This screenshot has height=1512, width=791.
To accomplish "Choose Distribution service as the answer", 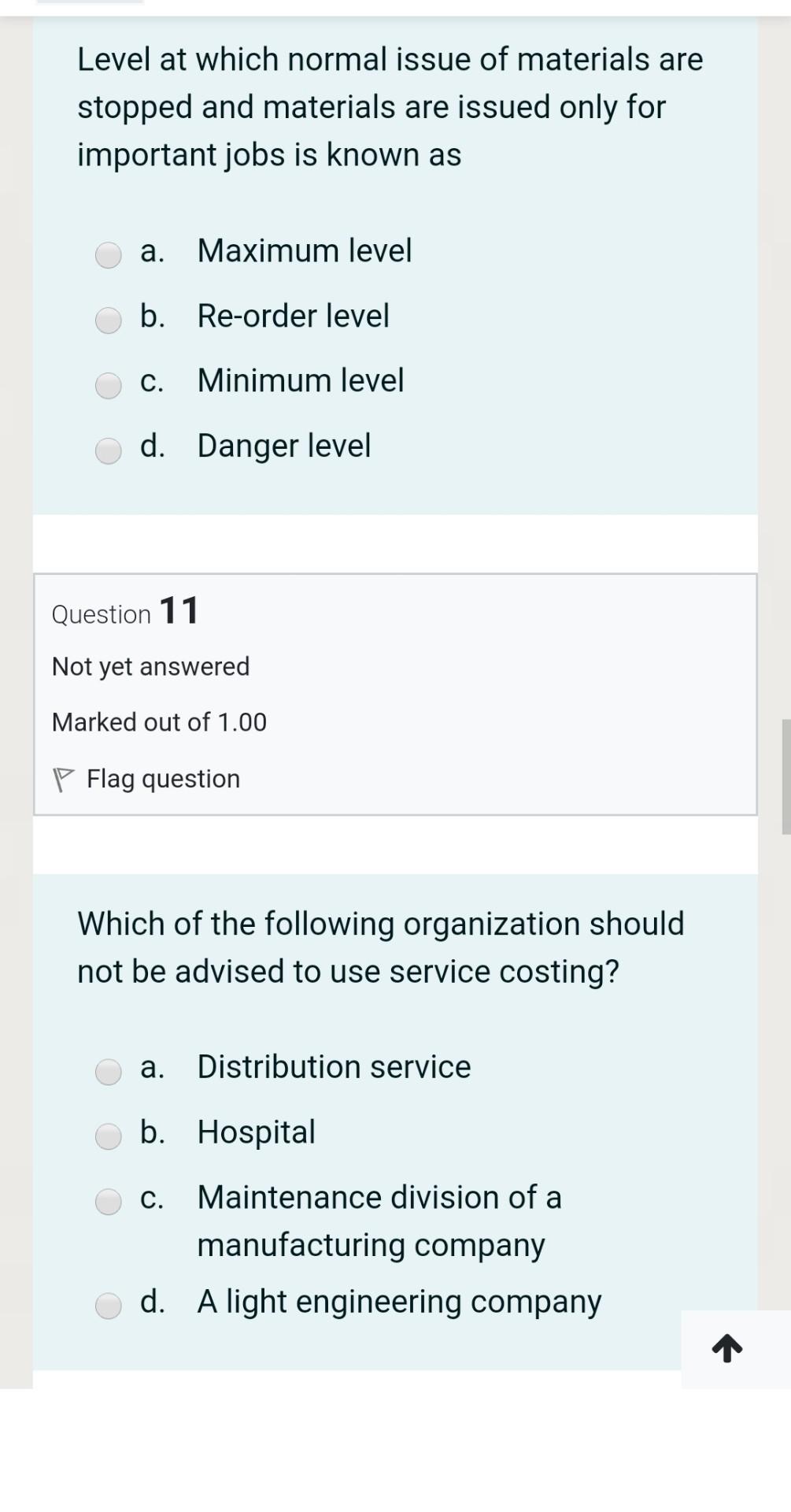I will point(108,1072).
